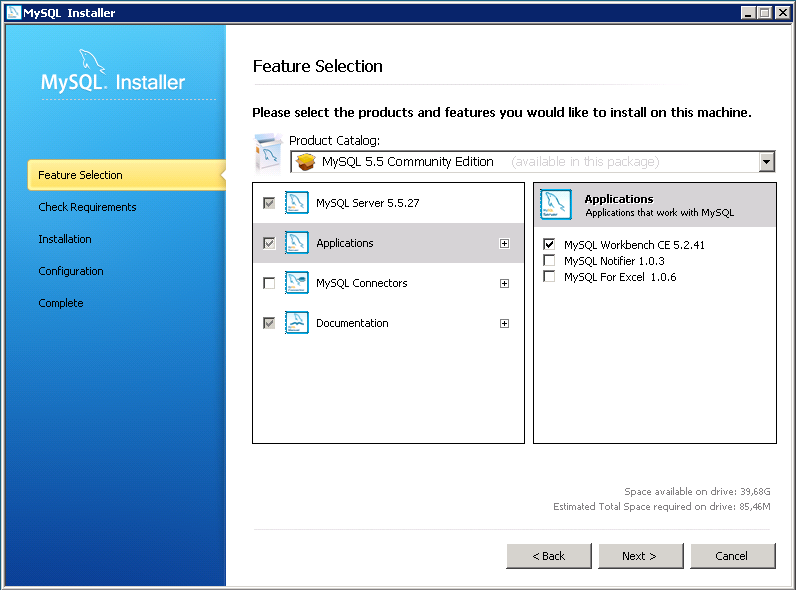Select the MySQL Server 5.5.27 row label
The image size is (796, 590).
click(x=368, y=203)
